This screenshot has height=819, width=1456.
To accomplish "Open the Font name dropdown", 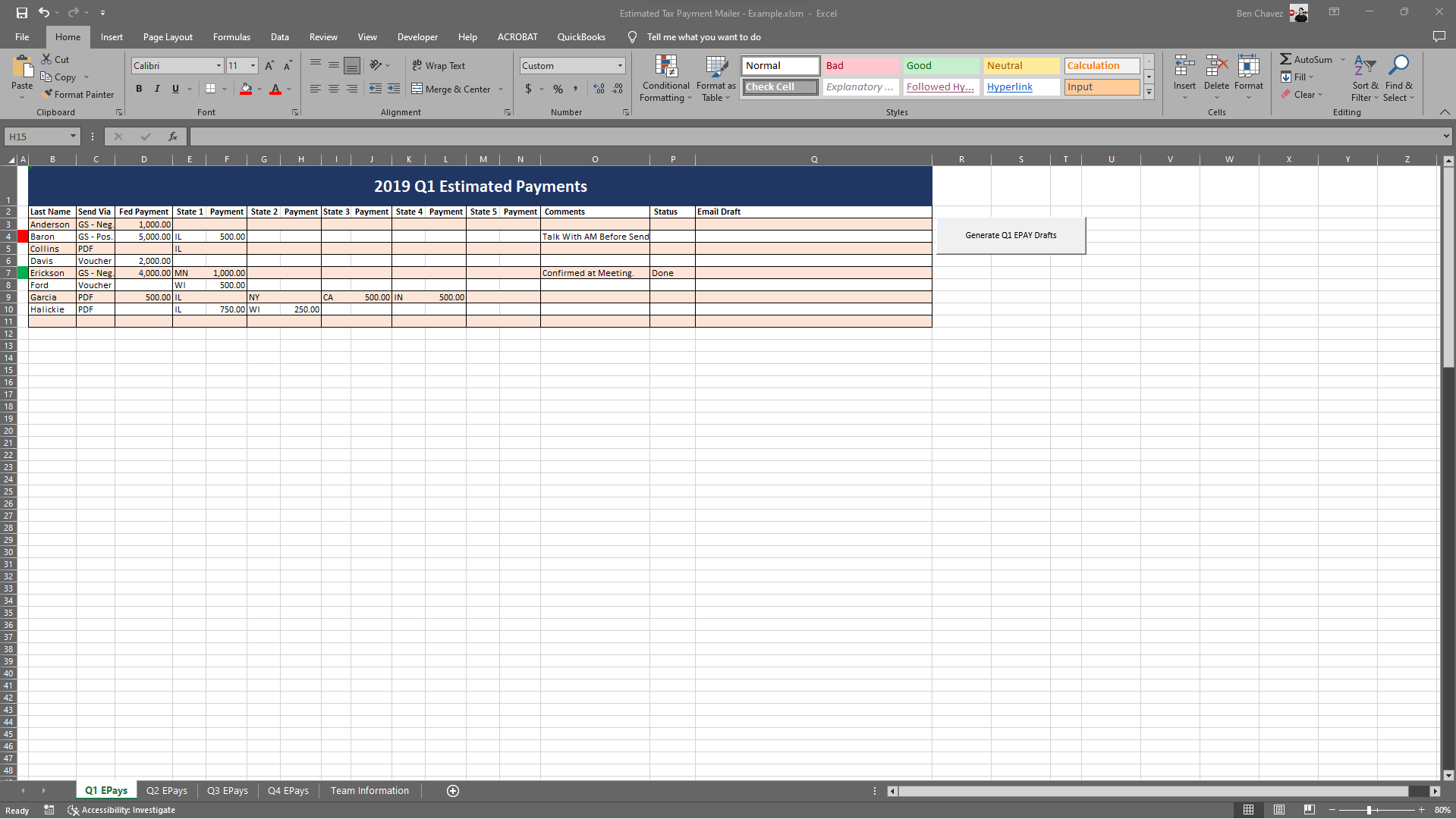I will pyautogui.click(x=218, y=65).
